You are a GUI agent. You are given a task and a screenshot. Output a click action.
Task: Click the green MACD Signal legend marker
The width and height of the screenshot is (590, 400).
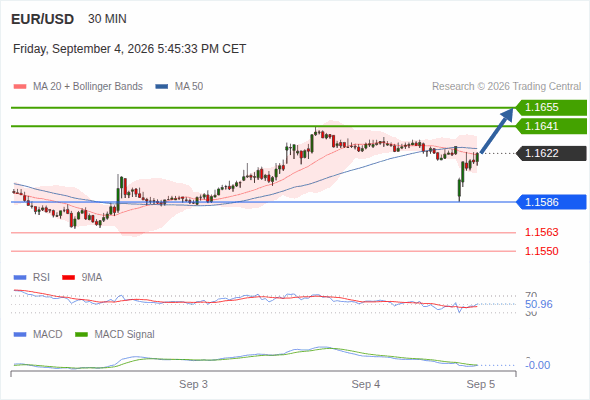81,335
